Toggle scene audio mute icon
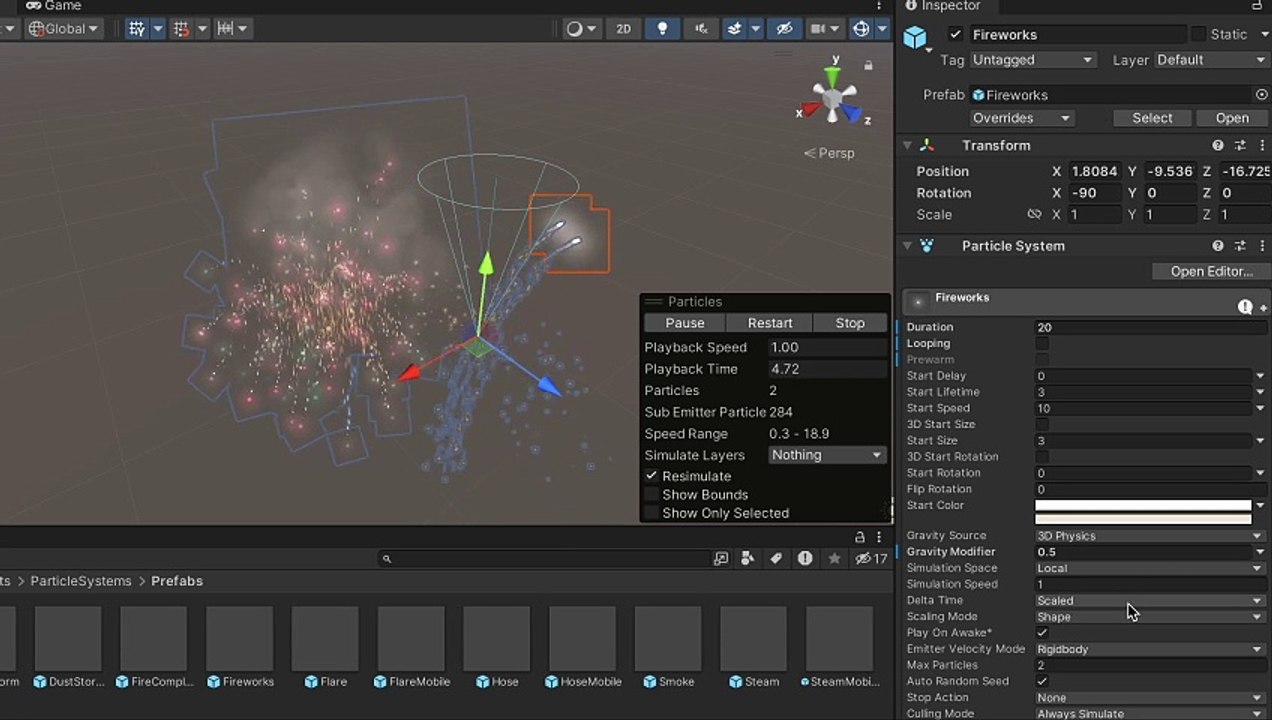The image size is (1272, 720). click(701, 29)
